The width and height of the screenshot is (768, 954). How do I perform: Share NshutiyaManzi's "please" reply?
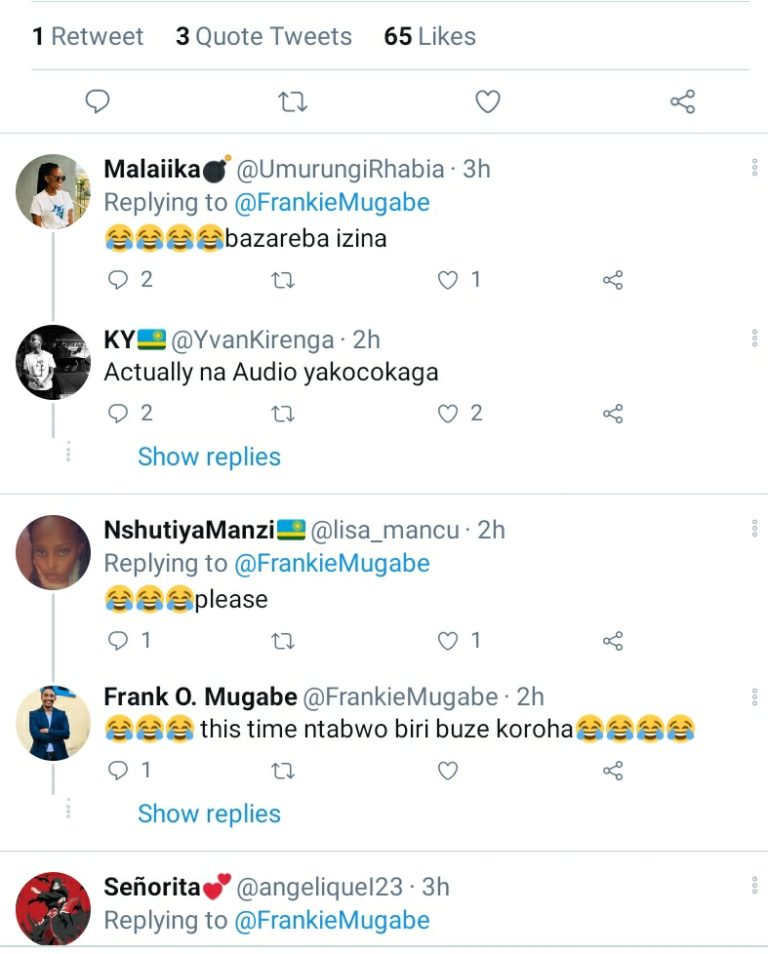613,640
